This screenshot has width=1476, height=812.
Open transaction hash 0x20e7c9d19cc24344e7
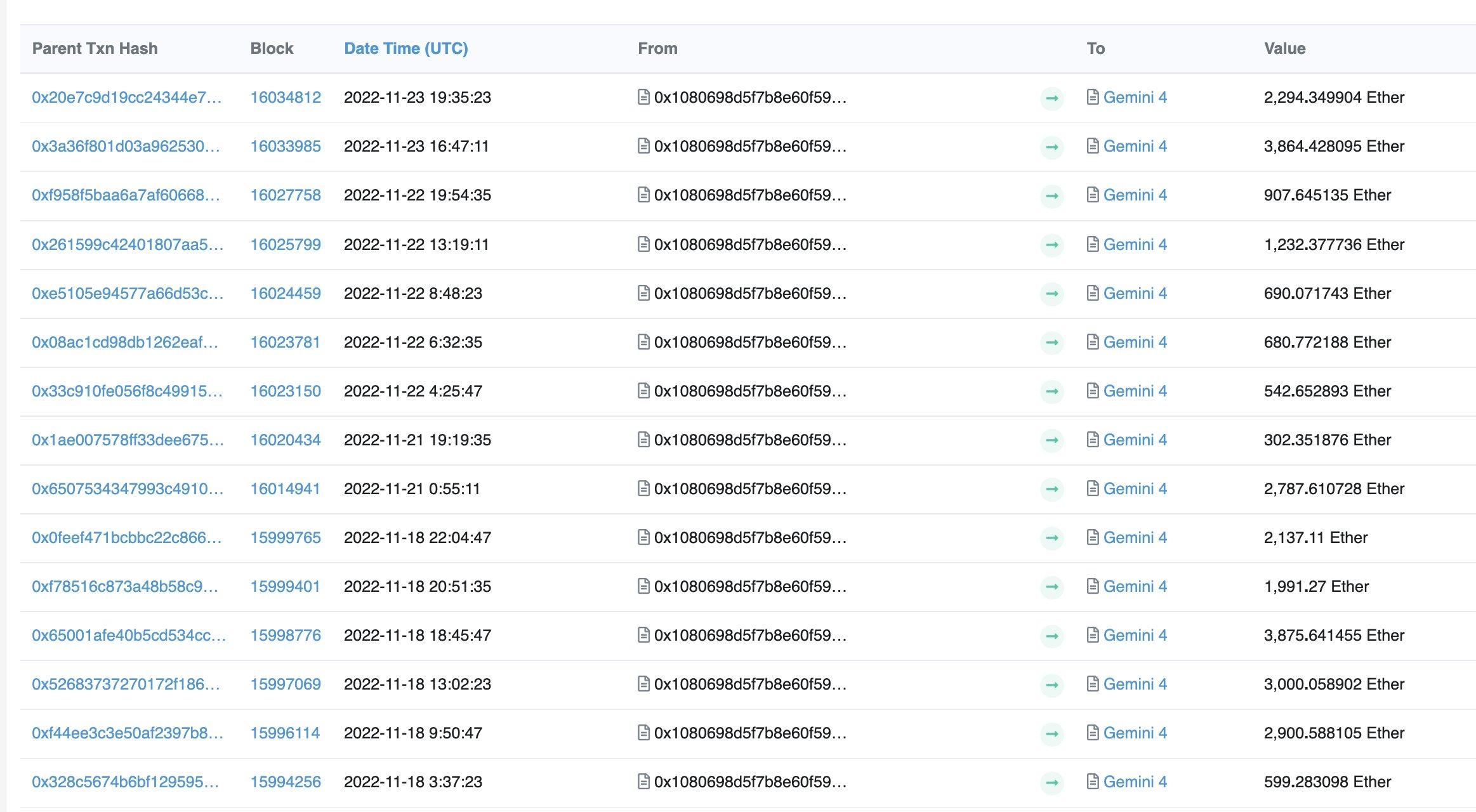point(126,98)
